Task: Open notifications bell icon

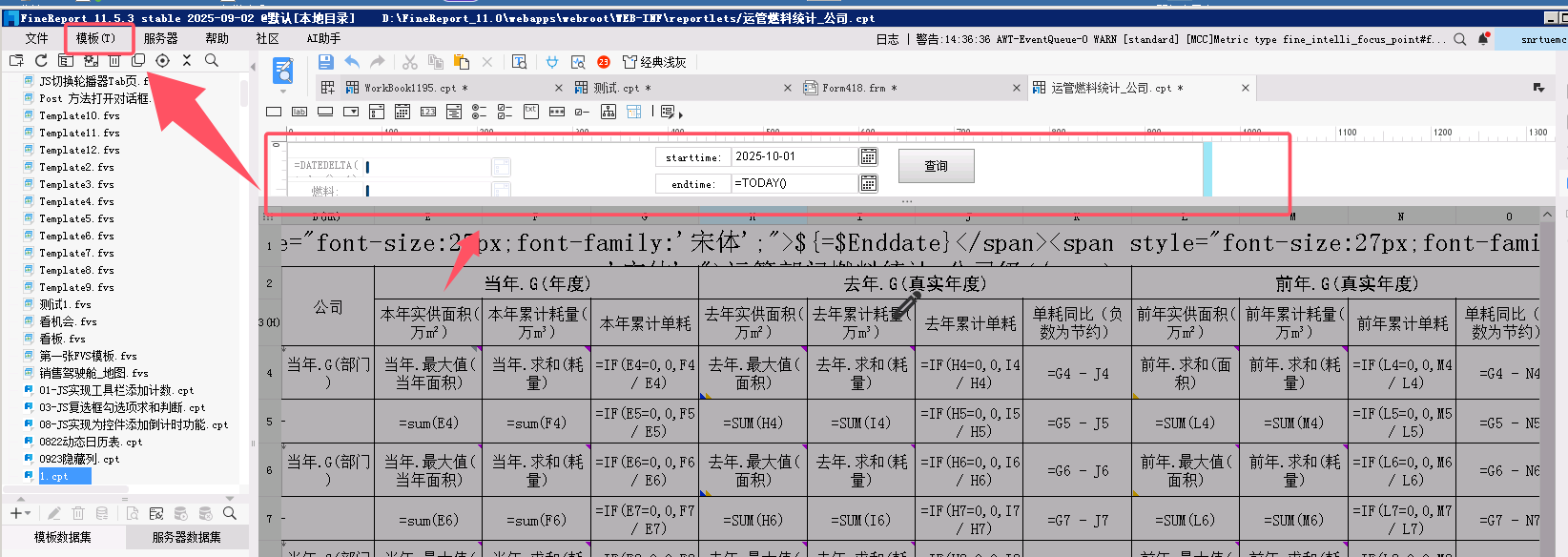Action: coord(1483,39)
